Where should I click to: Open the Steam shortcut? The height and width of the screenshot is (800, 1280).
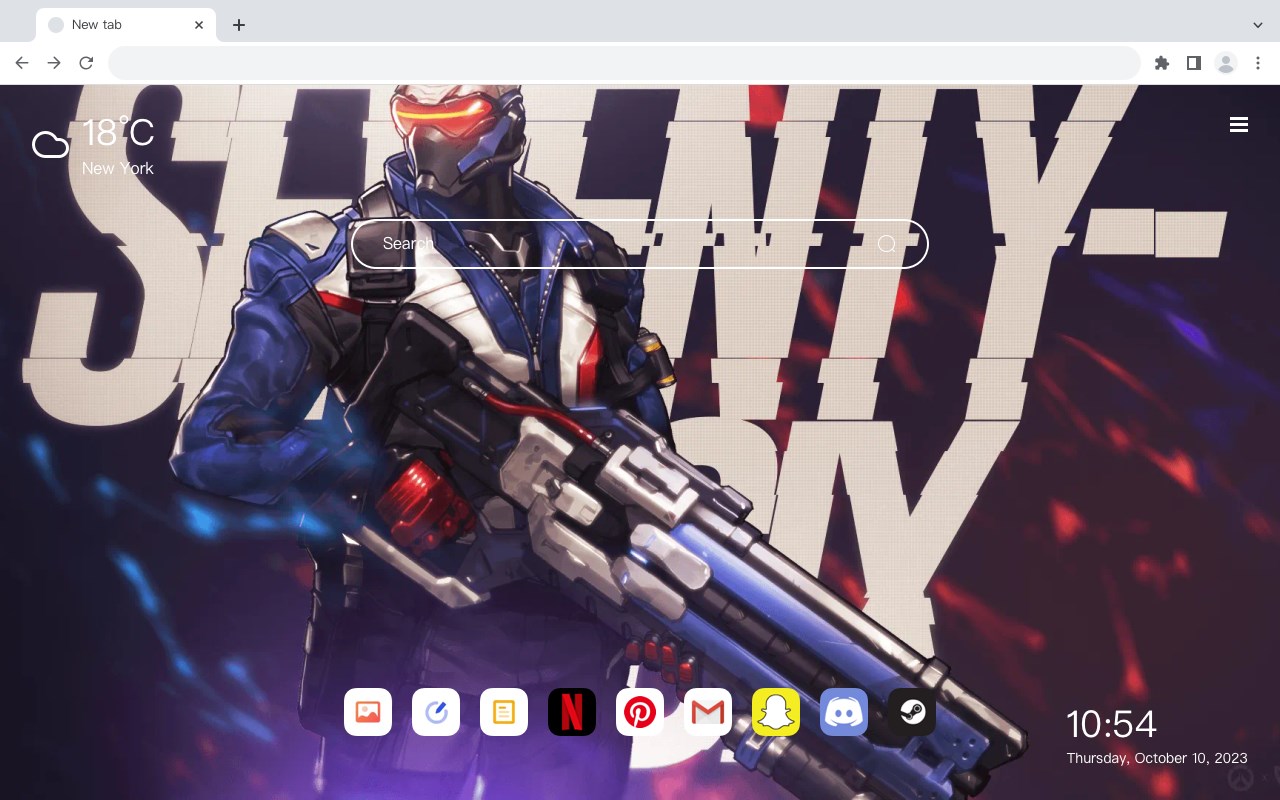click(x=912, y=712)
